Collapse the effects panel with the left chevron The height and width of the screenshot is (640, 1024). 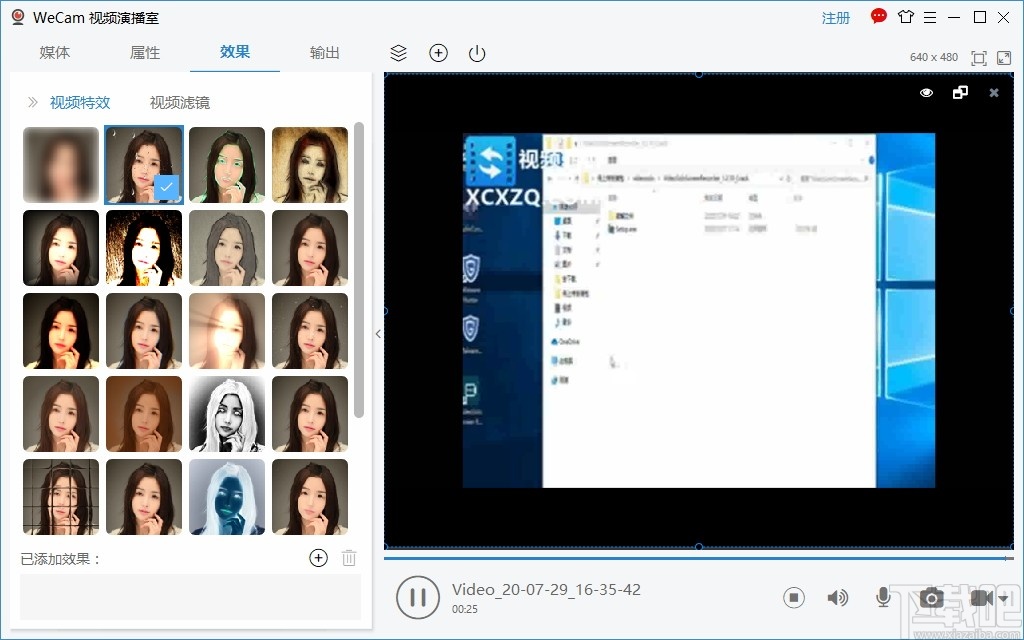[x=378, y=334]
